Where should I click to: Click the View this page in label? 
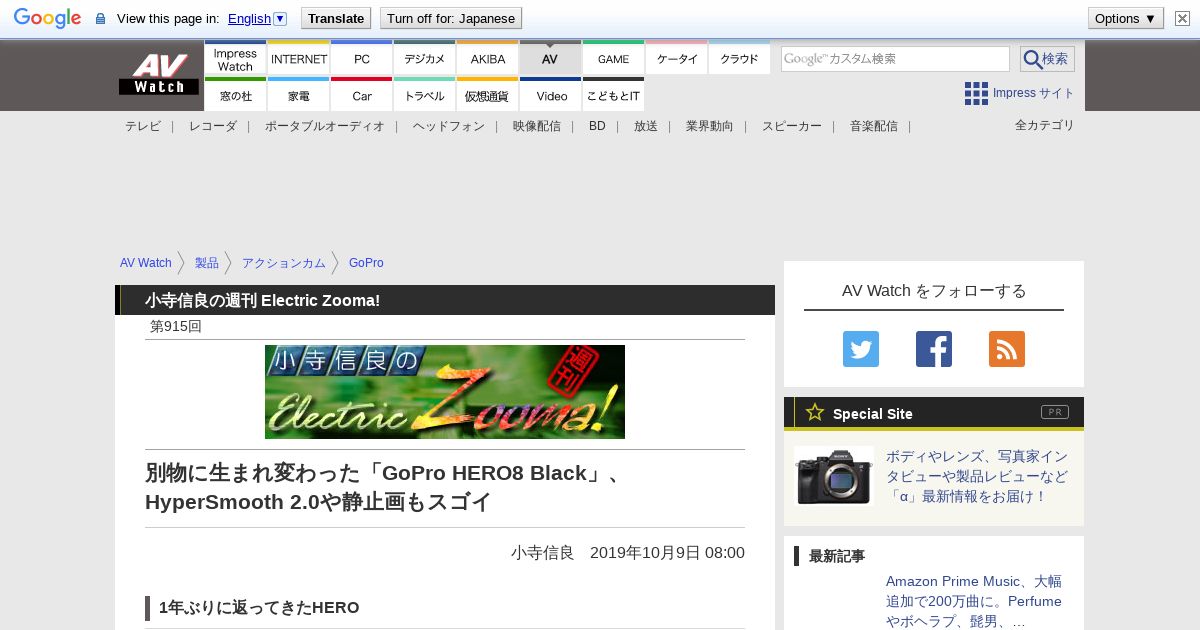click(x=168, y=18)
